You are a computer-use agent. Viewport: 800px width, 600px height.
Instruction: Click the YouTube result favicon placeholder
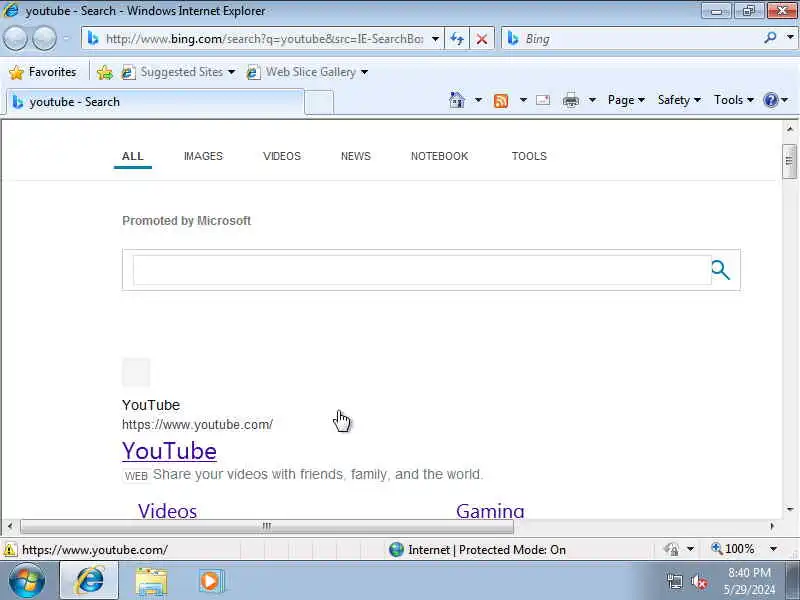tap(136, 372)
